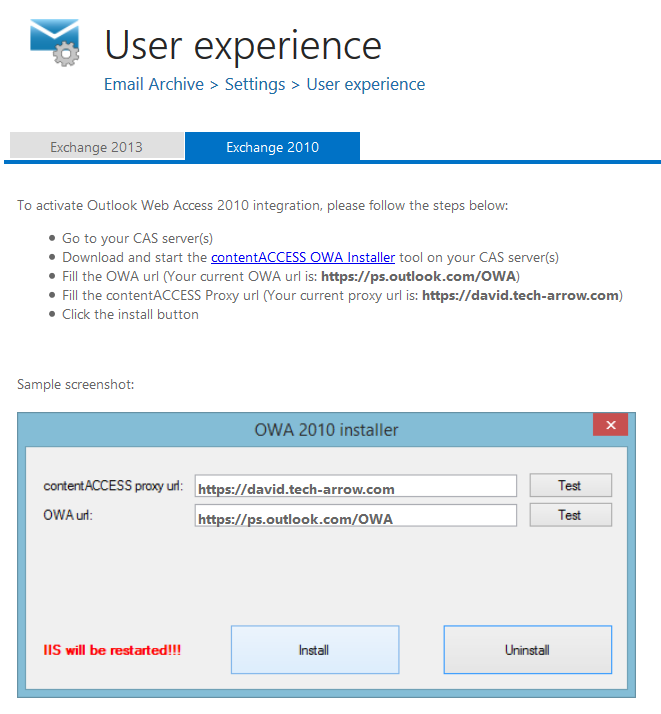Click the 'Sample screenshot:' label

(x=76, y=384)
